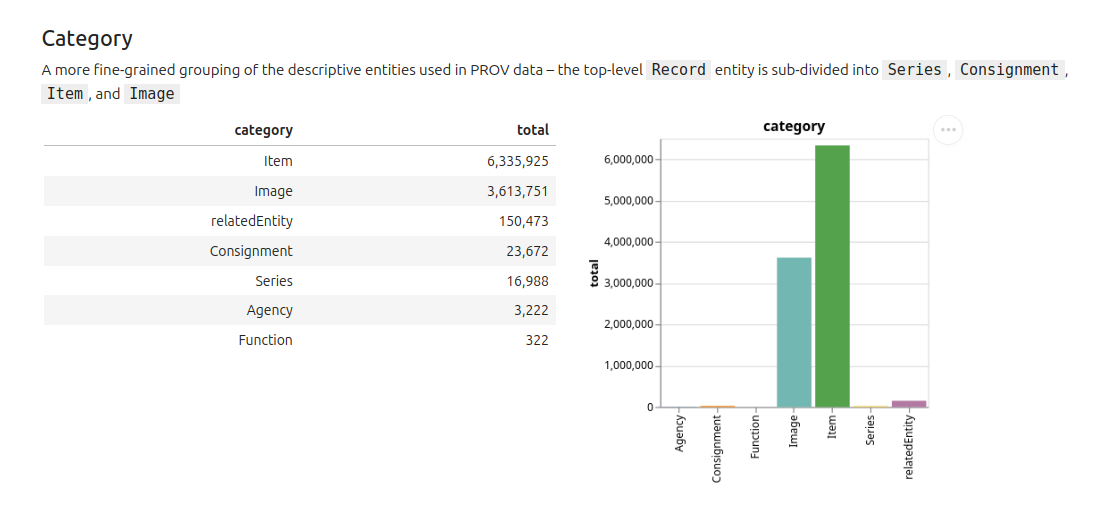Click the Function row with total 322
The height and width of the screenshot is (506, 1101).
click(300, 340)
